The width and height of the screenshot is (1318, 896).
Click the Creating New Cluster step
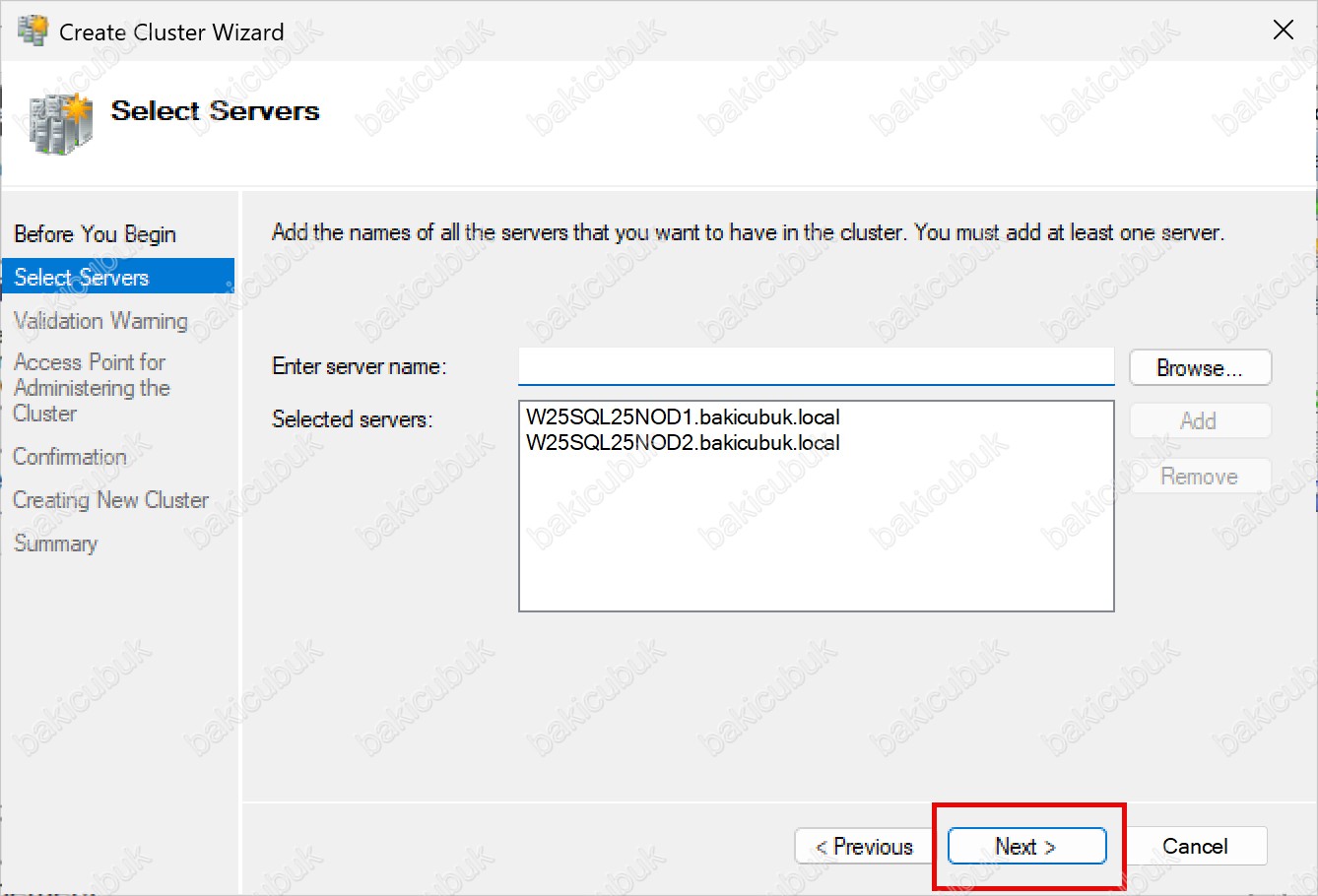(x=110, y=500)
